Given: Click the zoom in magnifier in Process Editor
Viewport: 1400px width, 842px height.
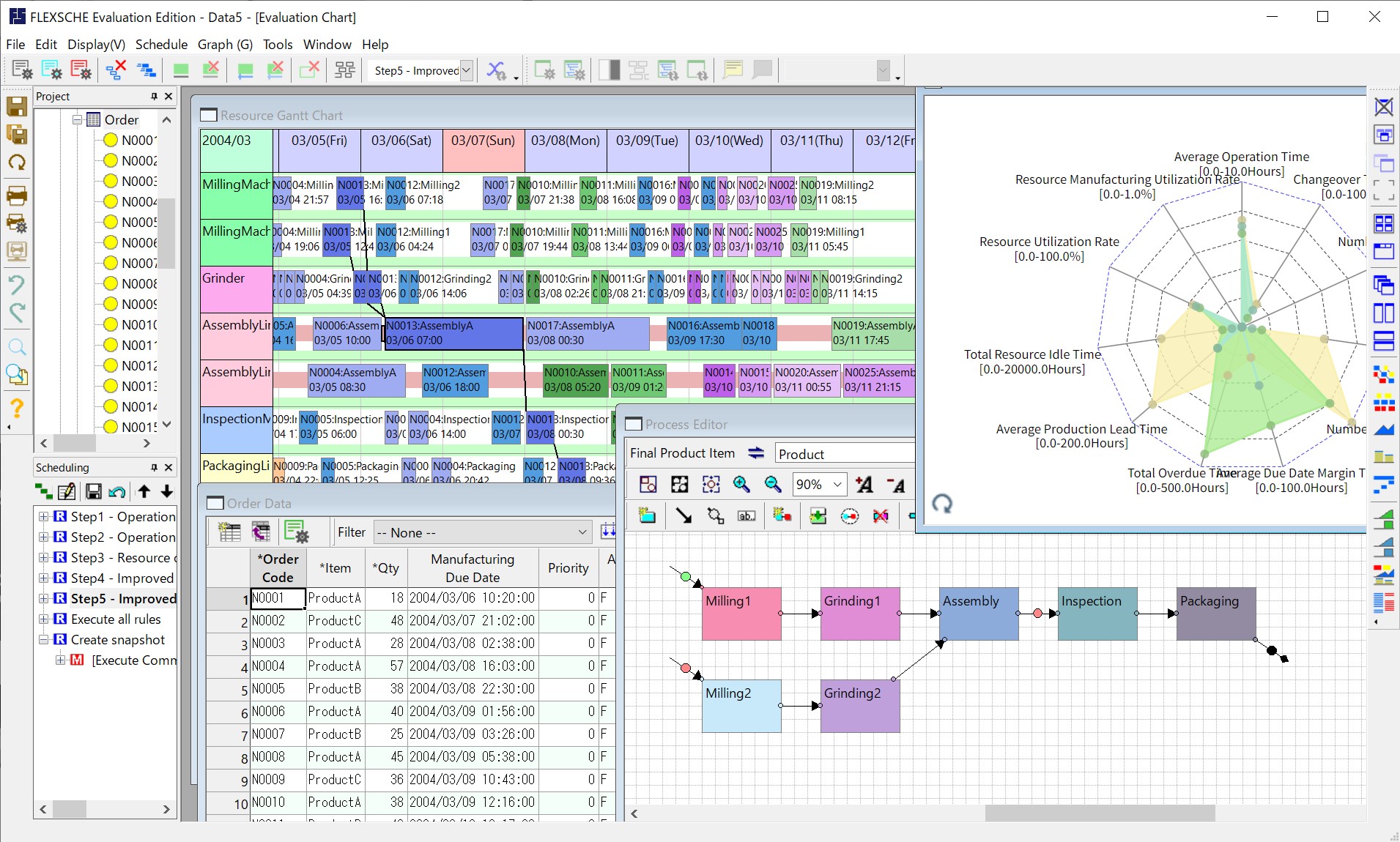Looking at the screenshot, I should (741, 484).
